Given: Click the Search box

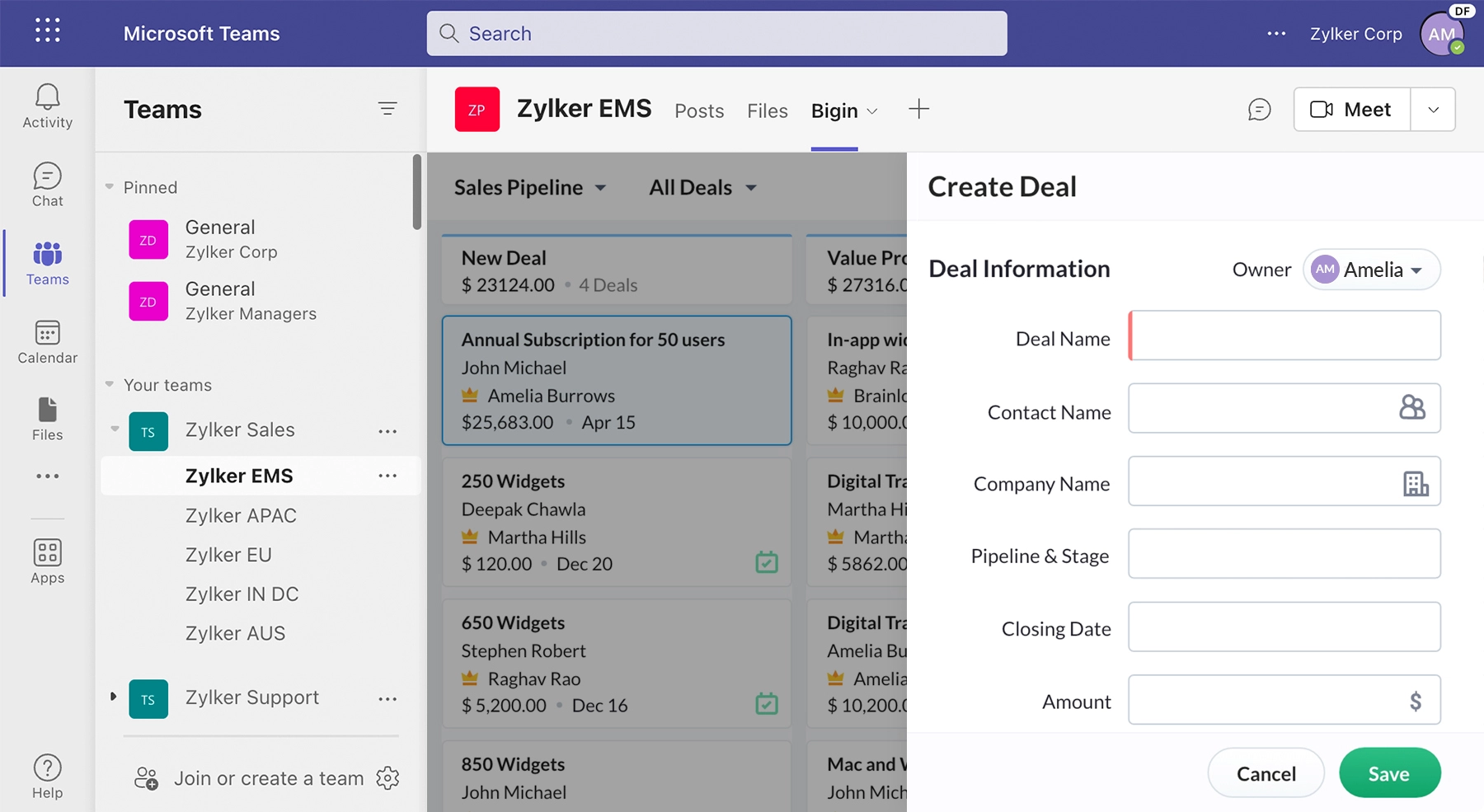Looking at the screenshot, I should [716, 34].
